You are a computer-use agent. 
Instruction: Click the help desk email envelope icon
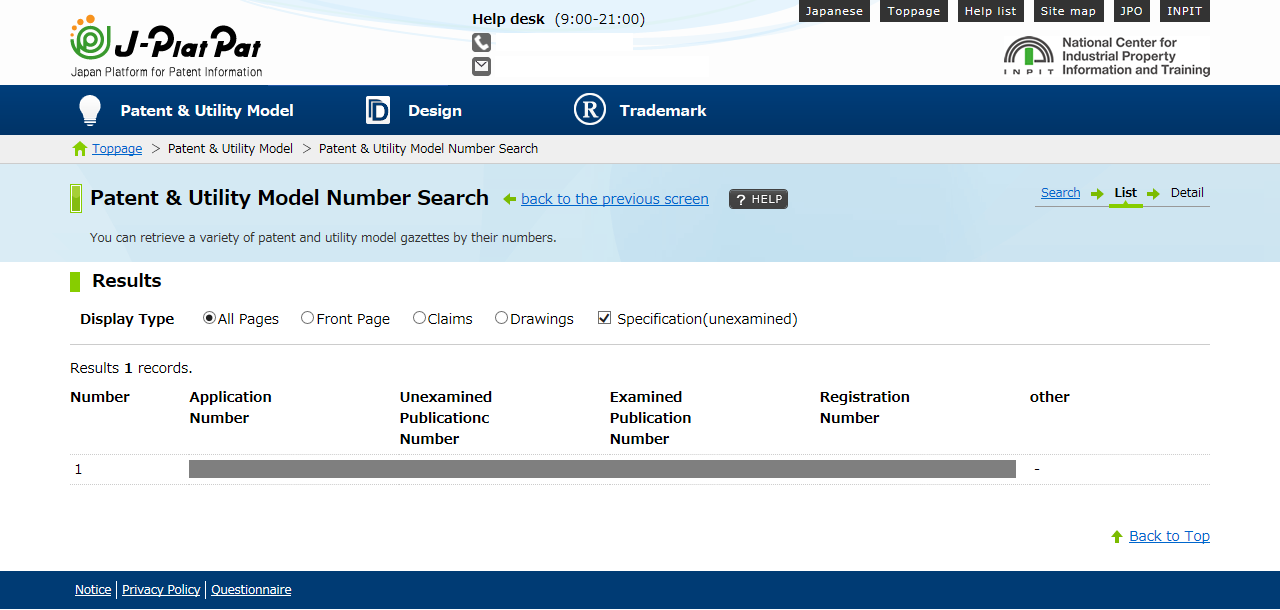tap(481, 66)
